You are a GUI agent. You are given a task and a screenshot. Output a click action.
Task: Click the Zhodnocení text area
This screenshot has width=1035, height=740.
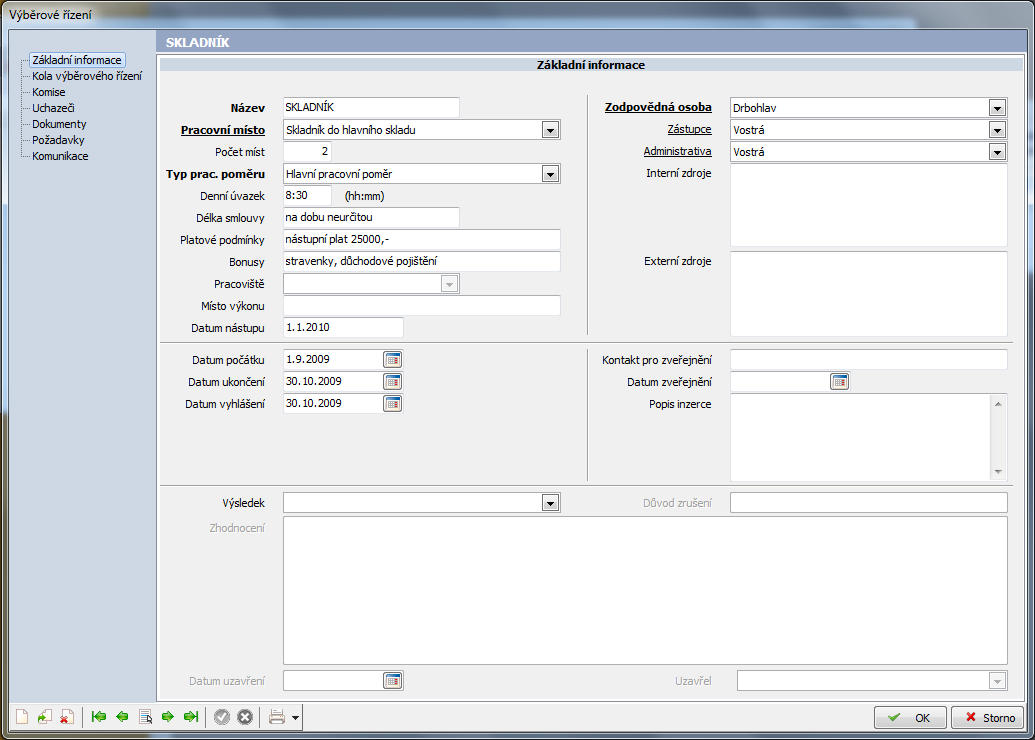[x=645, y=590]
